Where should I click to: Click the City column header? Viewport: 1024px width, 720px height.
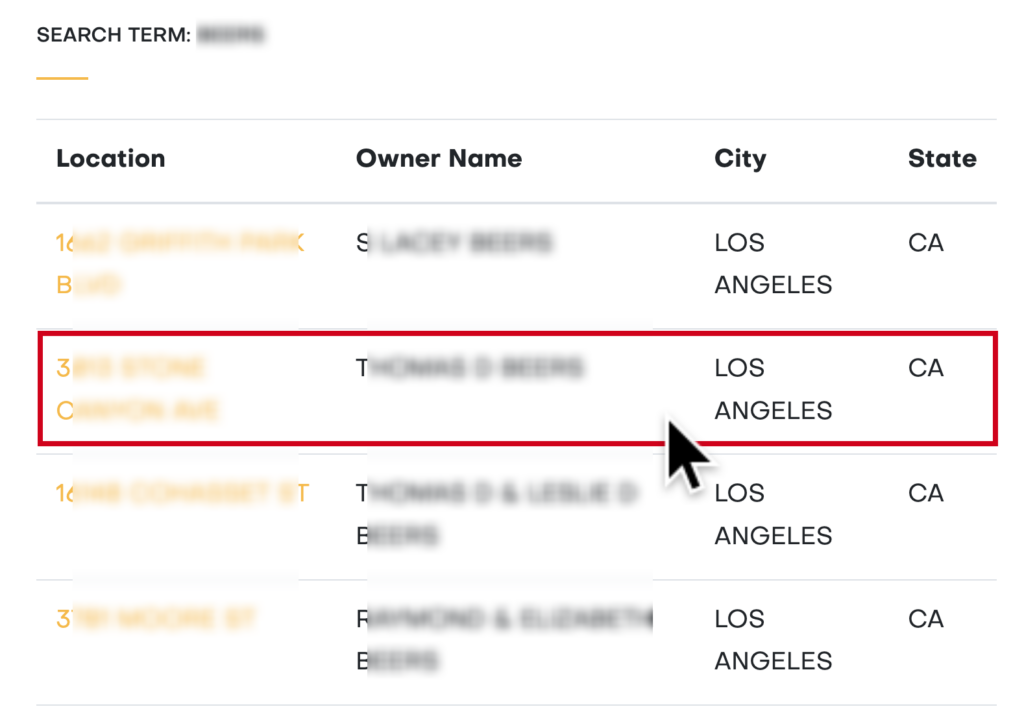click(740, 159)
